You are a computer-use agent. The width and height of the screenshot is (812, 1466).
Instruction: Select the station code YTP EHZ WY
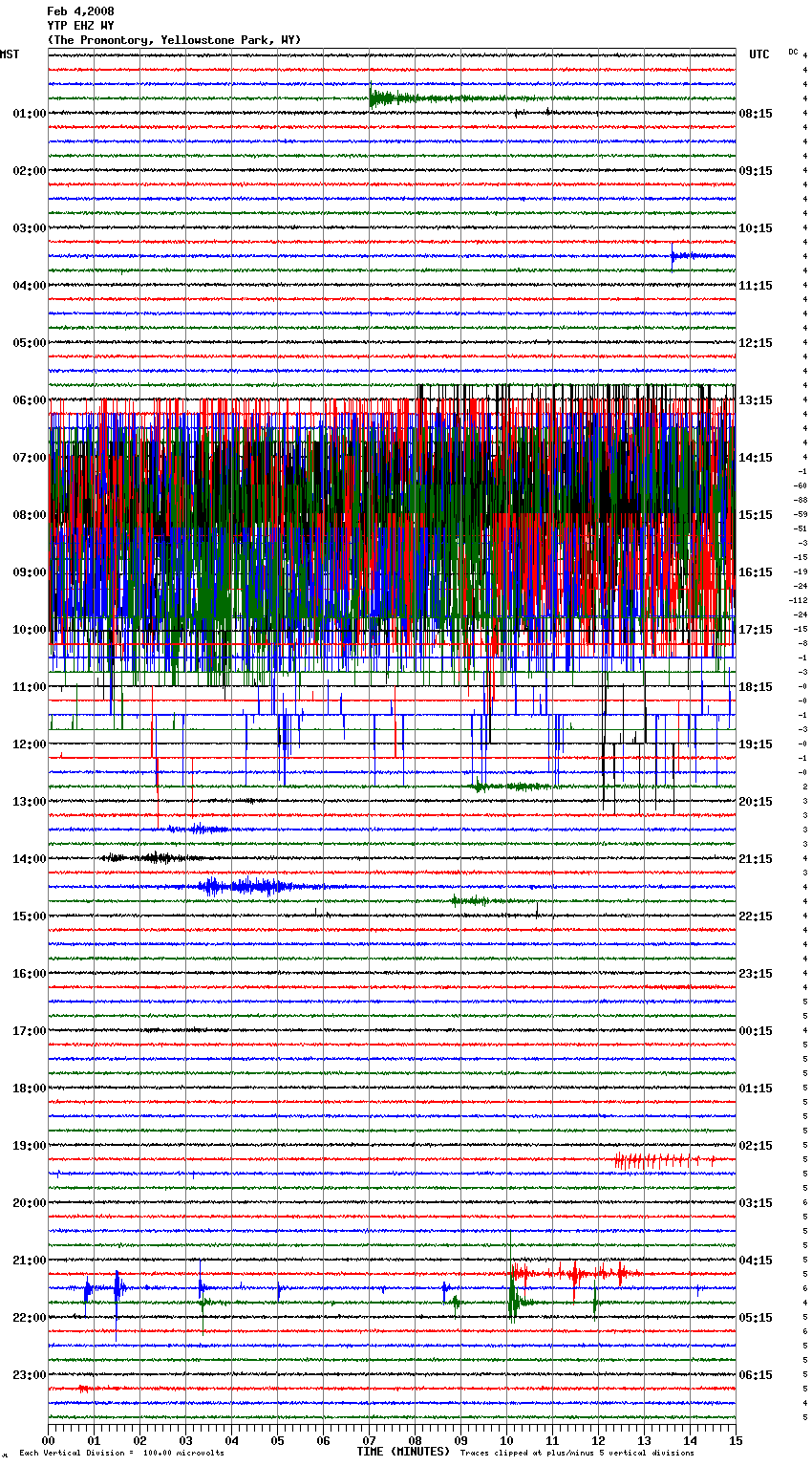tap(80, 26)
